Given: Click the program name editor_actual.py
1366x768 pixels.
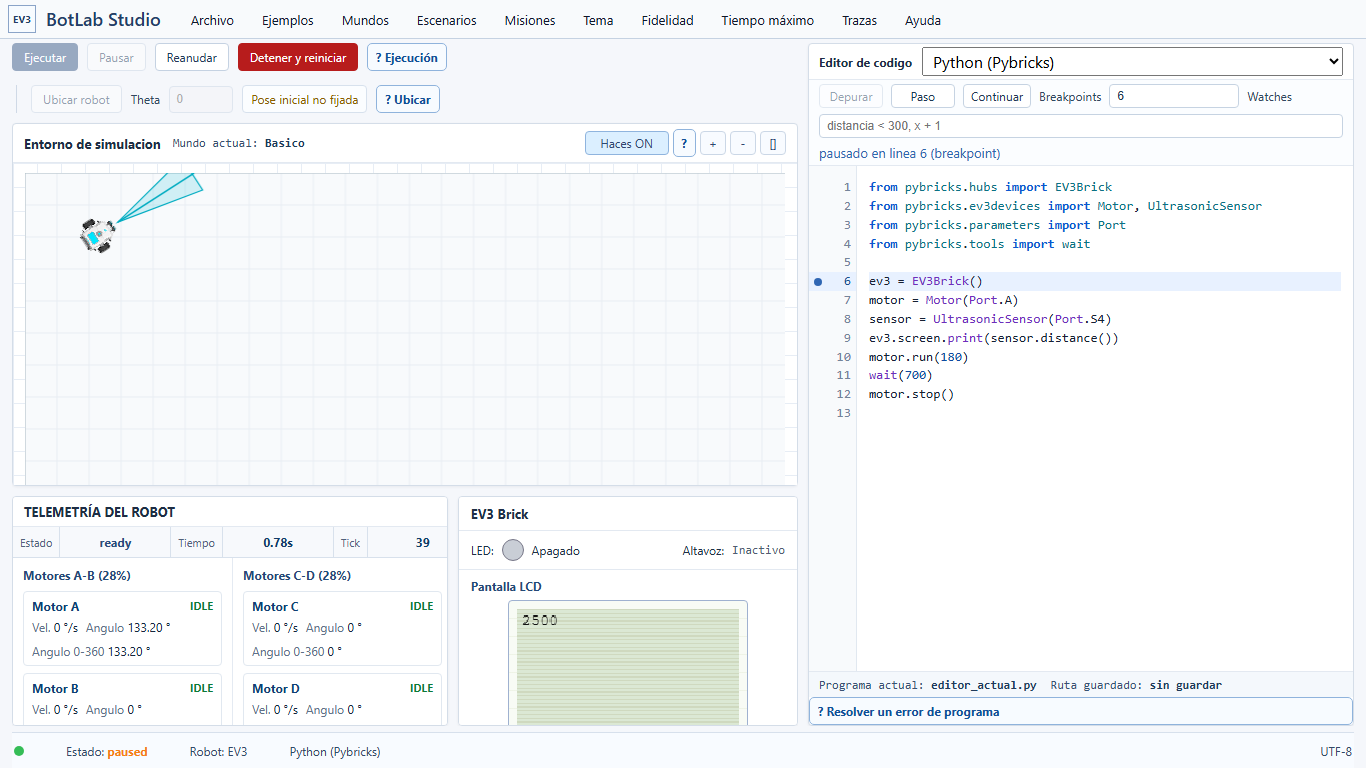Looking at the screenshot, I should [x=984, y=686].
